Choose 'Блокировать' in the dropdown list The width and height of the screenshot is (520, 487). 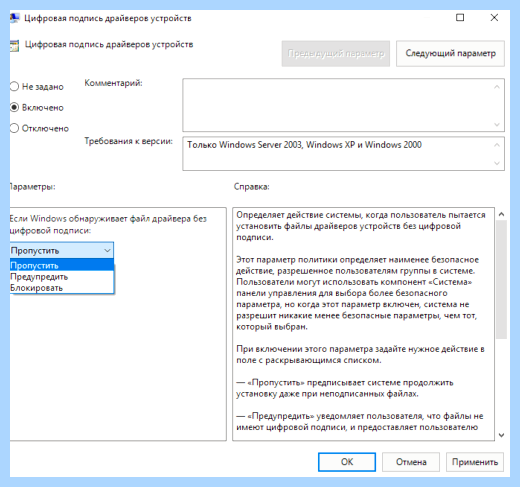pyautogui.click(x=62, y=288)
